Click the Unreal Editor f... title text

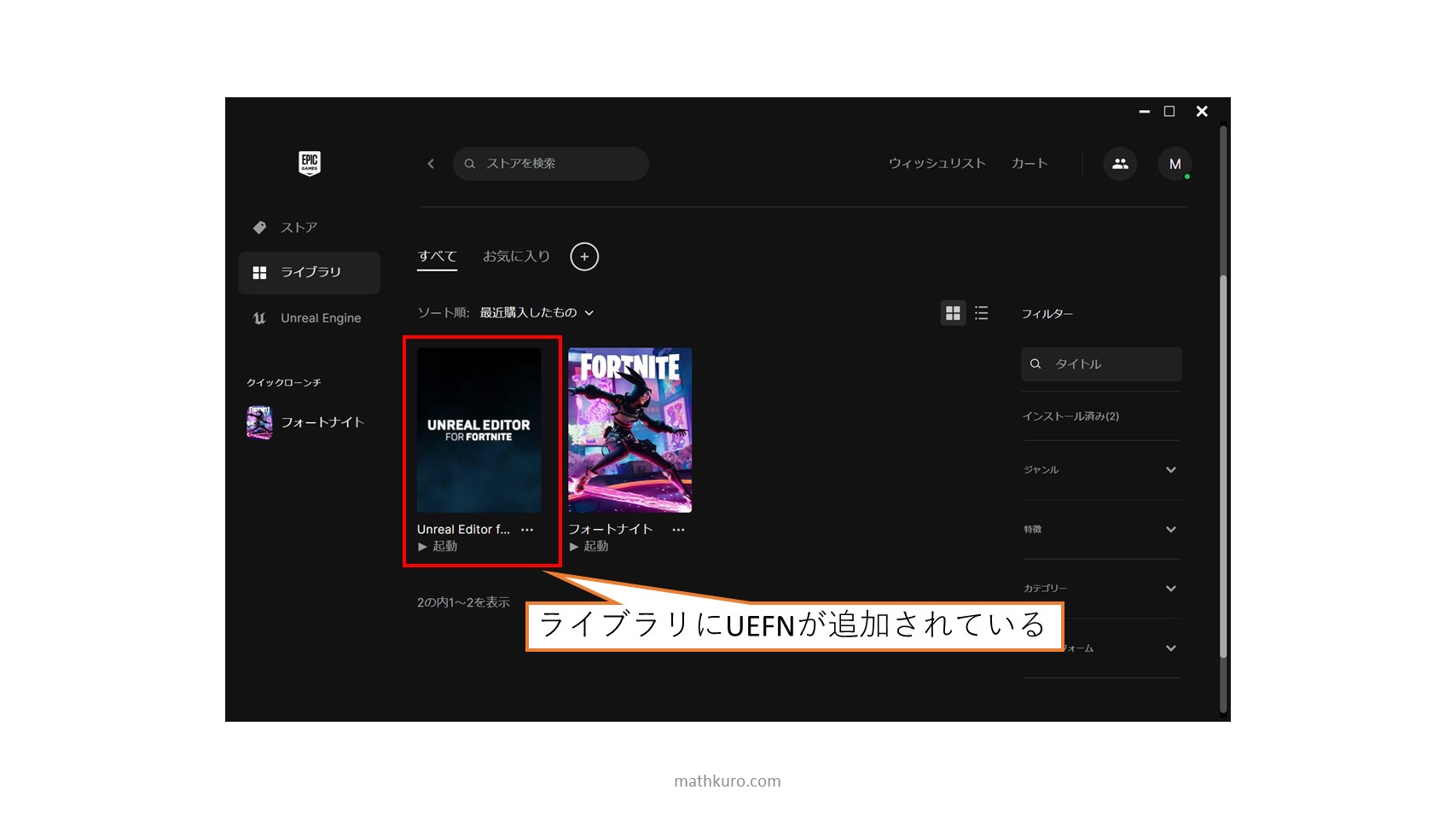pyautogui.click(x=463, y=530)
